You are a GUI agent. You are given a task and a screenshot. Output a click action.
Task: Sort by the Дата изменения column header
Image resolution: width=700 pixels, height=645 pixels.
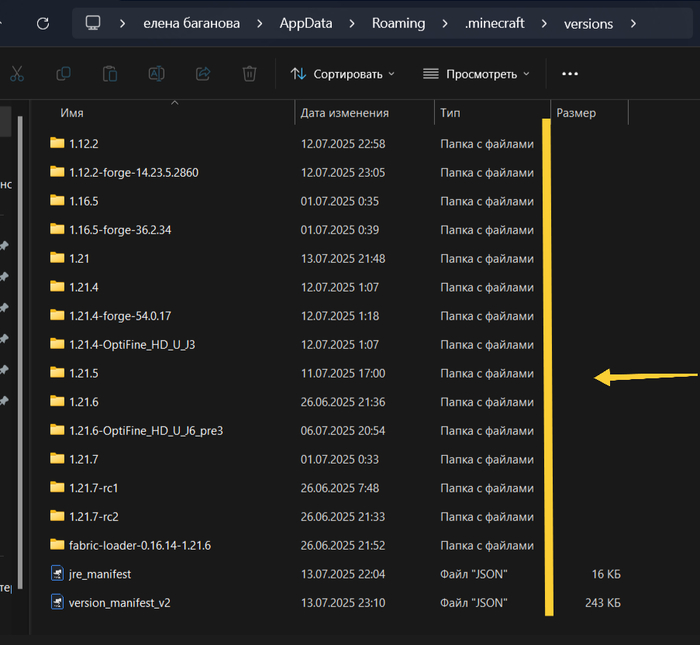click(x=344, y=113)
